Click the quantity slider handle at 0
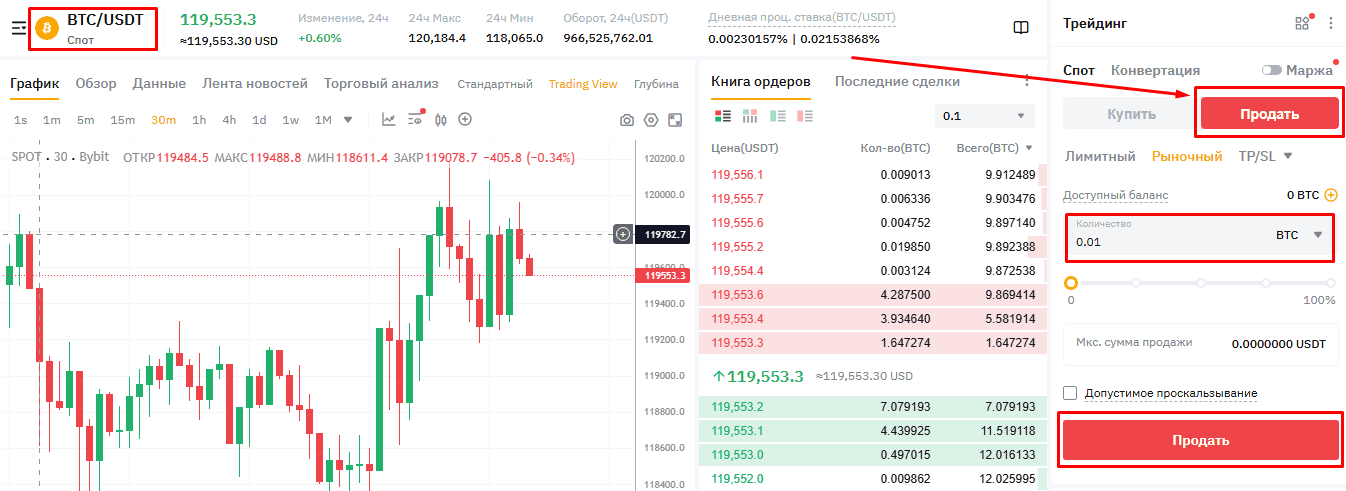This screenshot has height=491, width=1346. click(x=1071, y=283)
